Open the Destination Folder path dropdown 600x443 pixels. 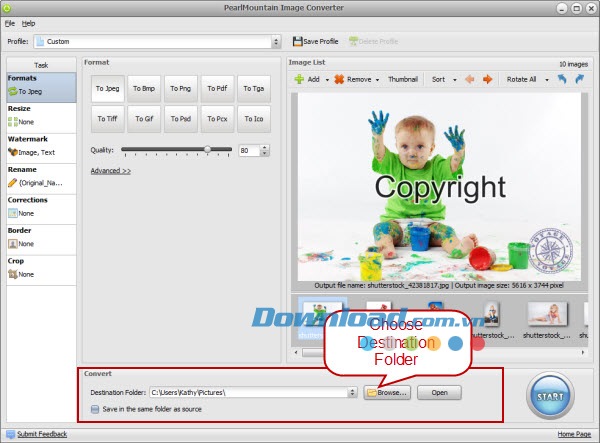pos(352,393)
